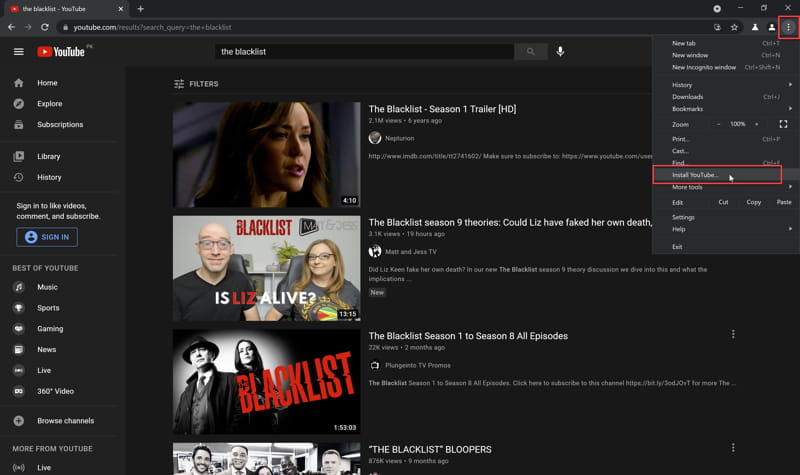
Task: Open the search FILTERS panel
Action: (196, 84)
